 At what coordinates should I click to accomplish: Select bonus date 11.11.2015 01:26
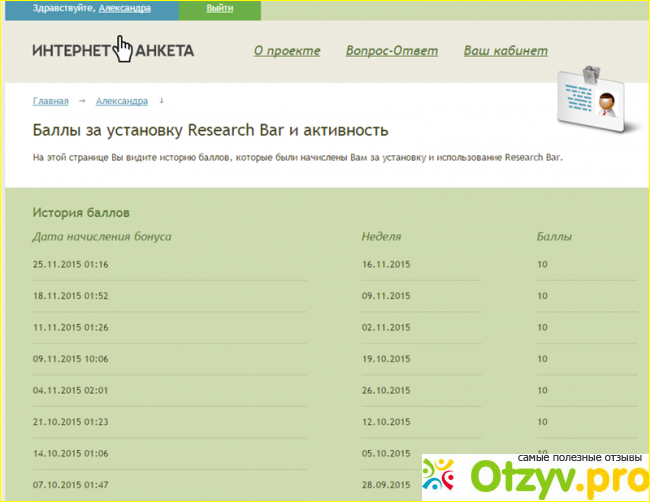click(x=70, y=327)
